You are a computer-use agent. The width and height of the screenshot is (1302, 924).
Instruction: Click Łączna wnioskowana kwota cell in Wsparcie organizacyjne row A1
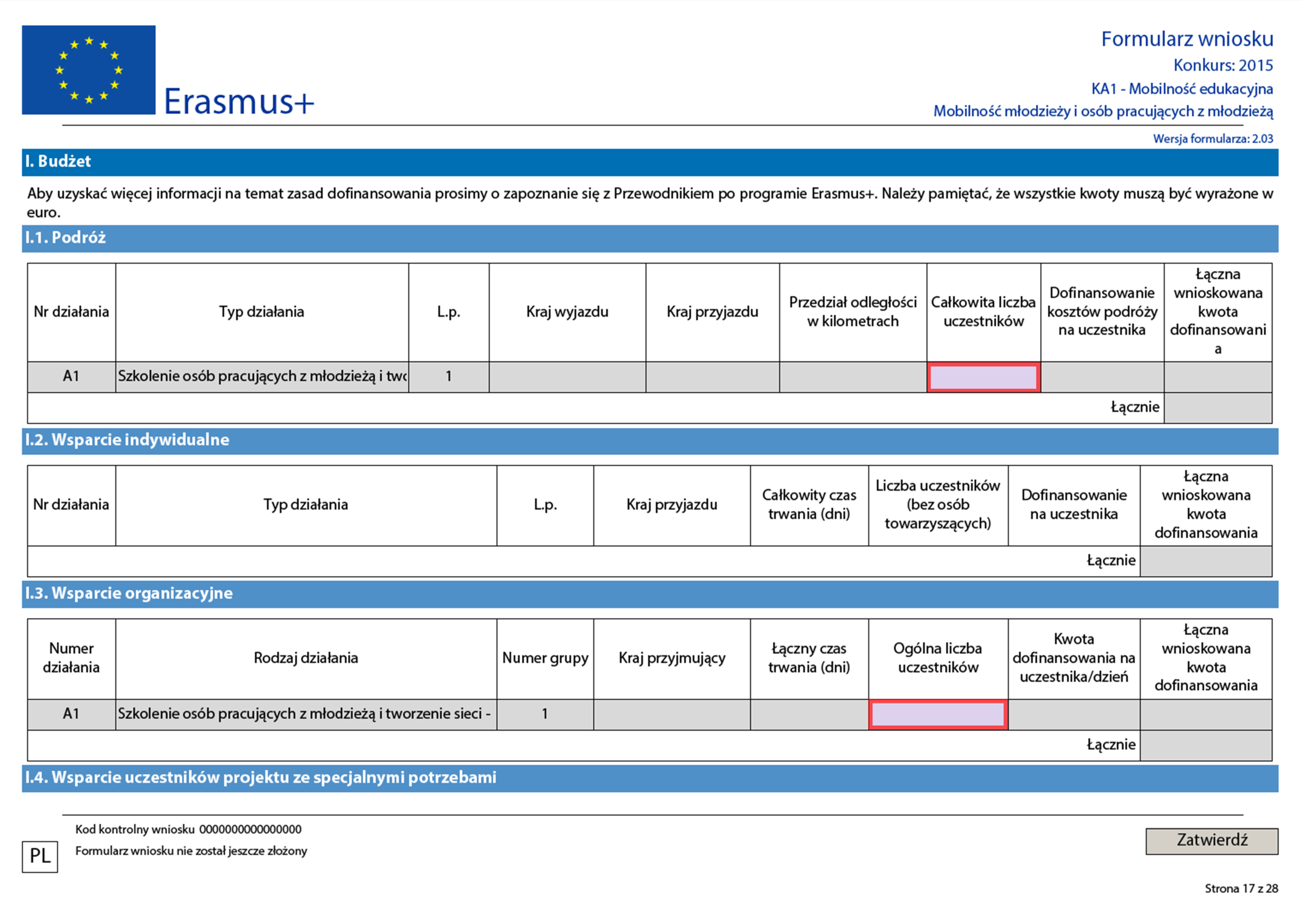click(1206, 714)
